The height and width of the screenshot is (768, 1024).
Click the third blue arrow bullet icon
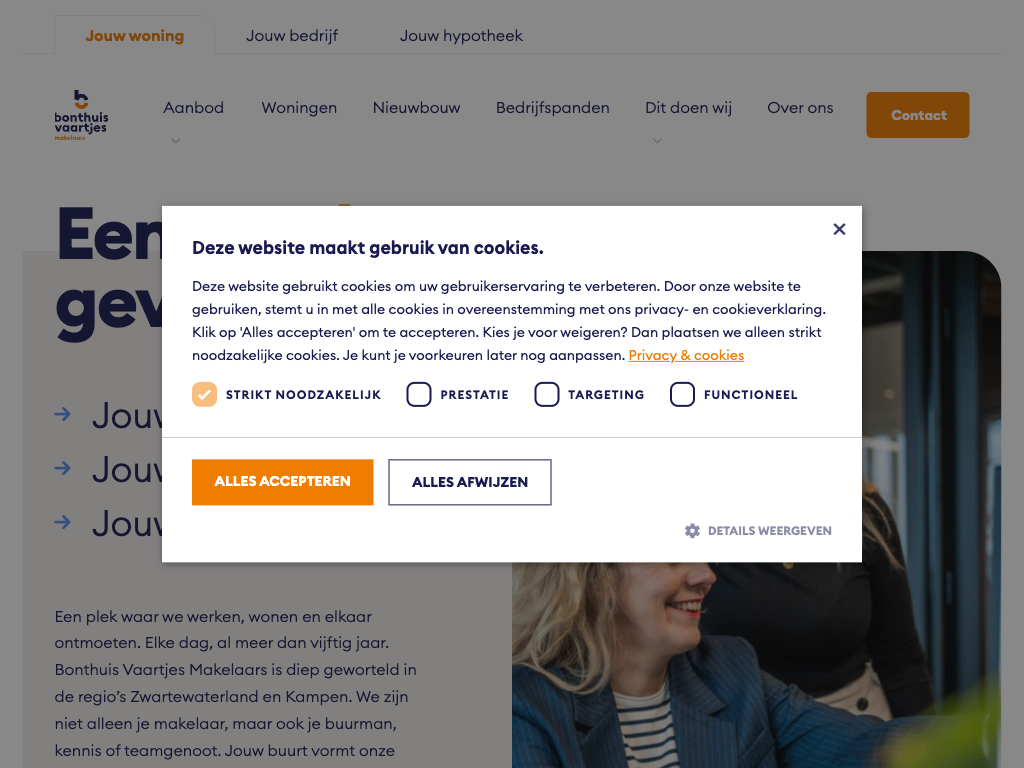point(63,522)
